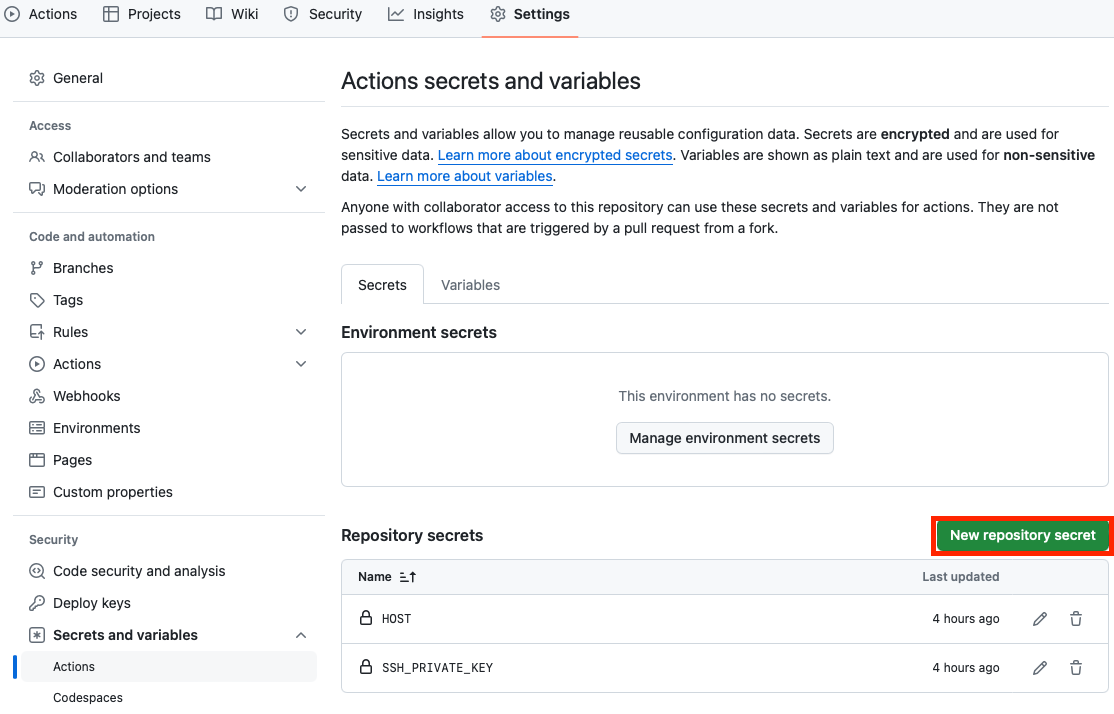Screen dimensions: 1114x714
Task: Open Webhooks settings in the sidebar
Action: (x=86, y=396)
